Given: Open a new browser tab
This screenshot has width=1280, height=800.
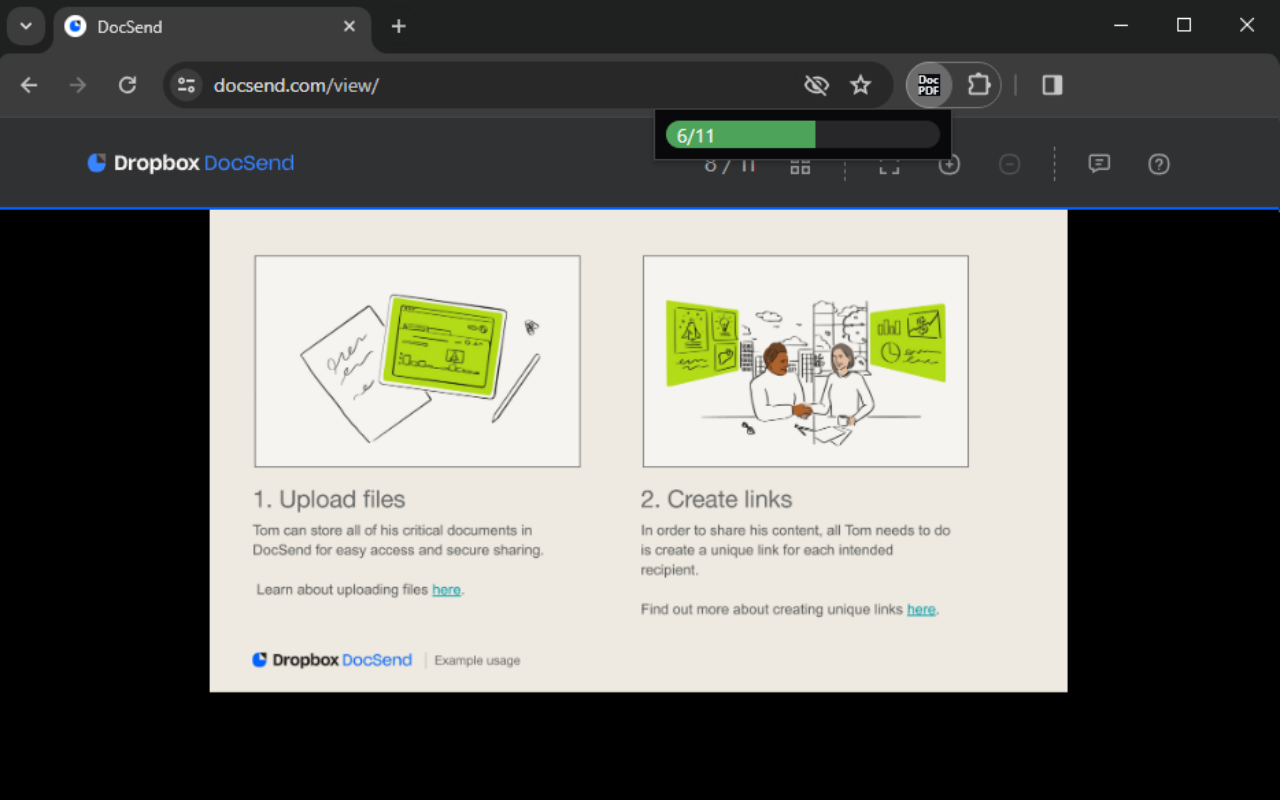Looking at the screenshot, I should [399, 26].
